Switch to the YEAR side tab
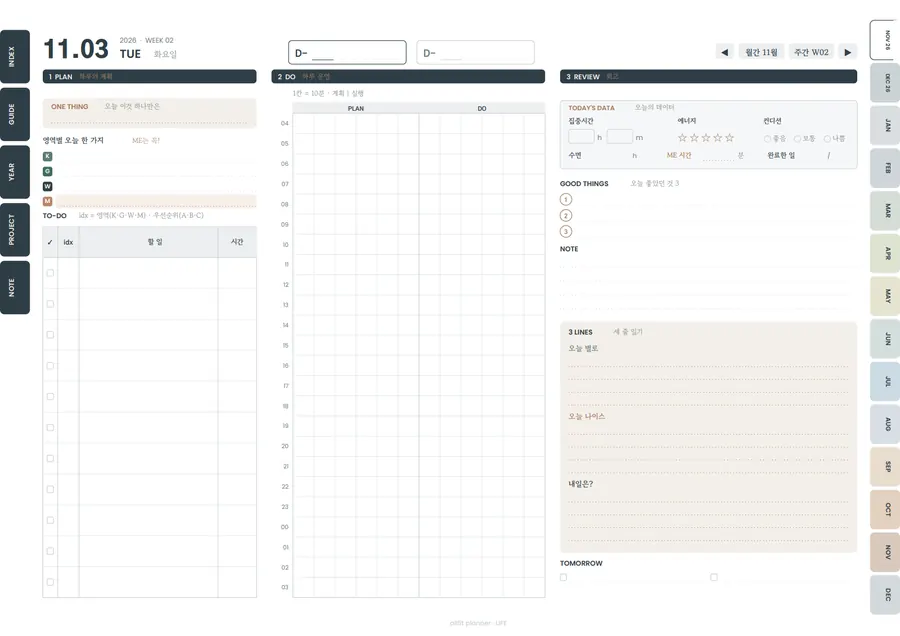Screen dimensions: 900x636 [x=14, y=172]
